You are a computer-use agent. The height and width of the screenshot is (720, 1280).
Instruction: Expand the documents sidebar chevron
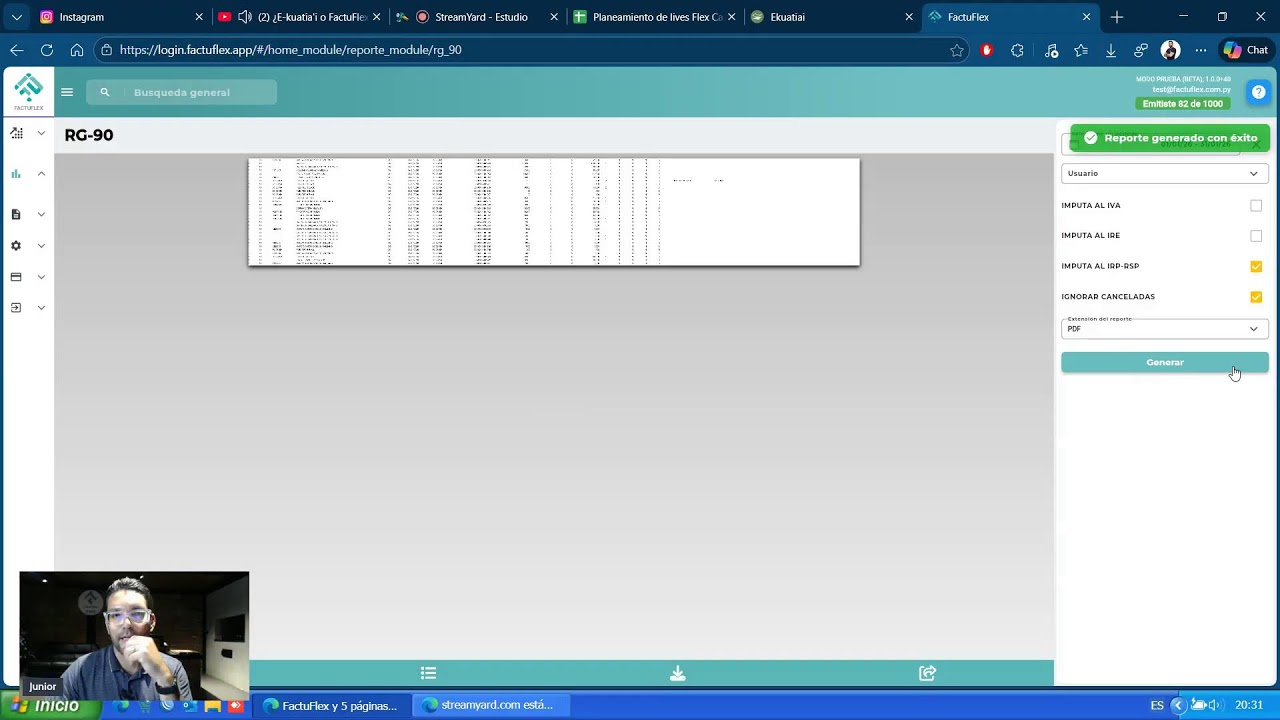click(41, 214)
